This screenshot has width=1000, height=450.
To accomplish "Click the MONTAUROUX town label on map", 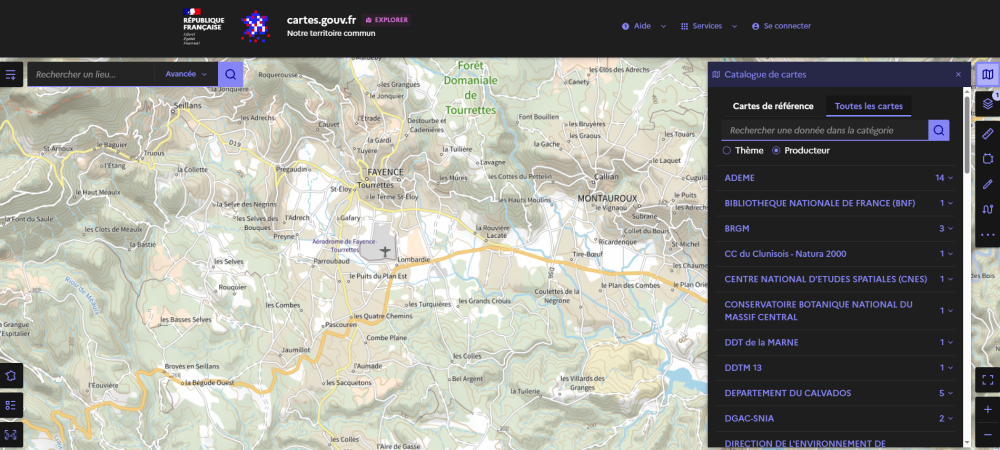I will tap(607, 198).
